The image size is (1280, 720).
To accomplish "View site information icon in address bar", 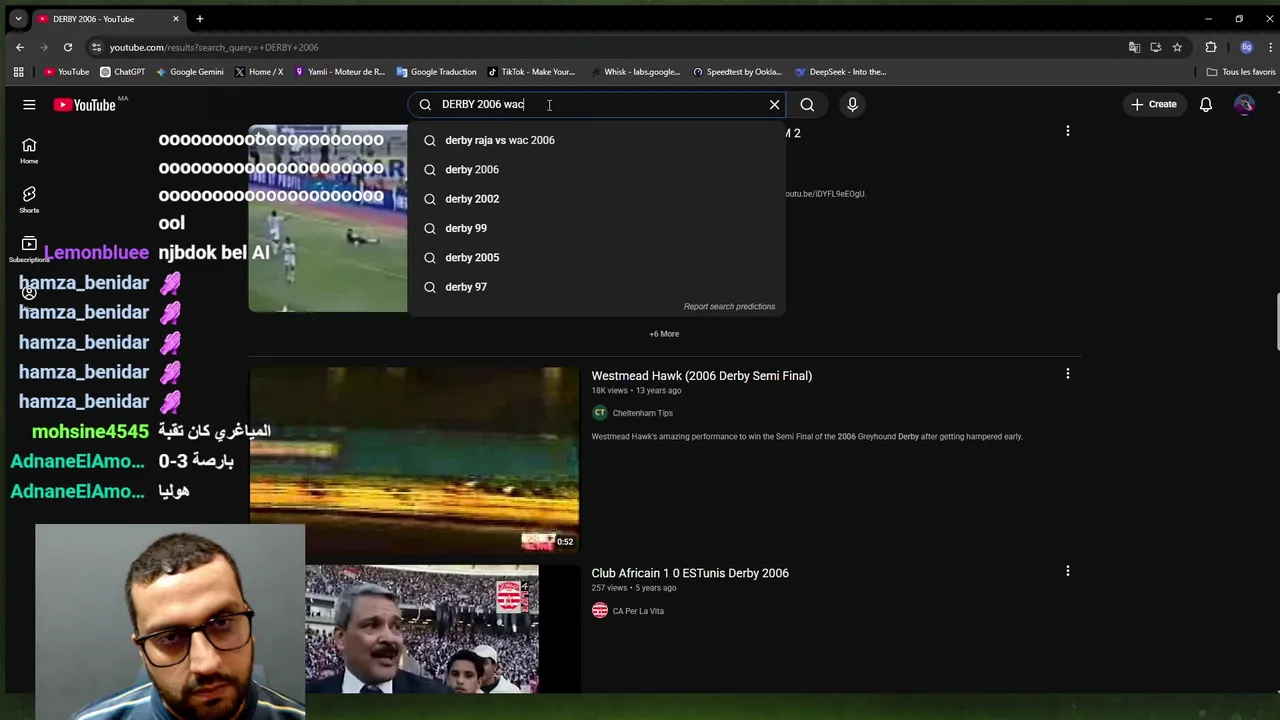I will tap(96, 47).
